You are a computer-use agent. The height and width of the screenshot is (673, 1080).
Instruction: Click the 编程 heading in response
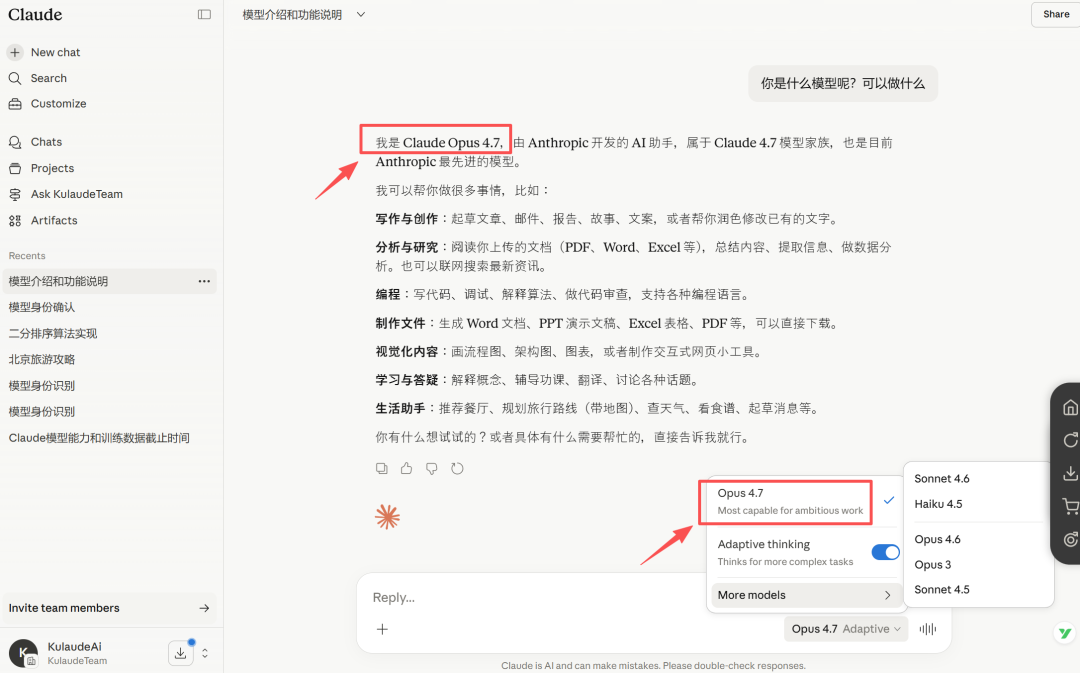[x=388, y=295]
